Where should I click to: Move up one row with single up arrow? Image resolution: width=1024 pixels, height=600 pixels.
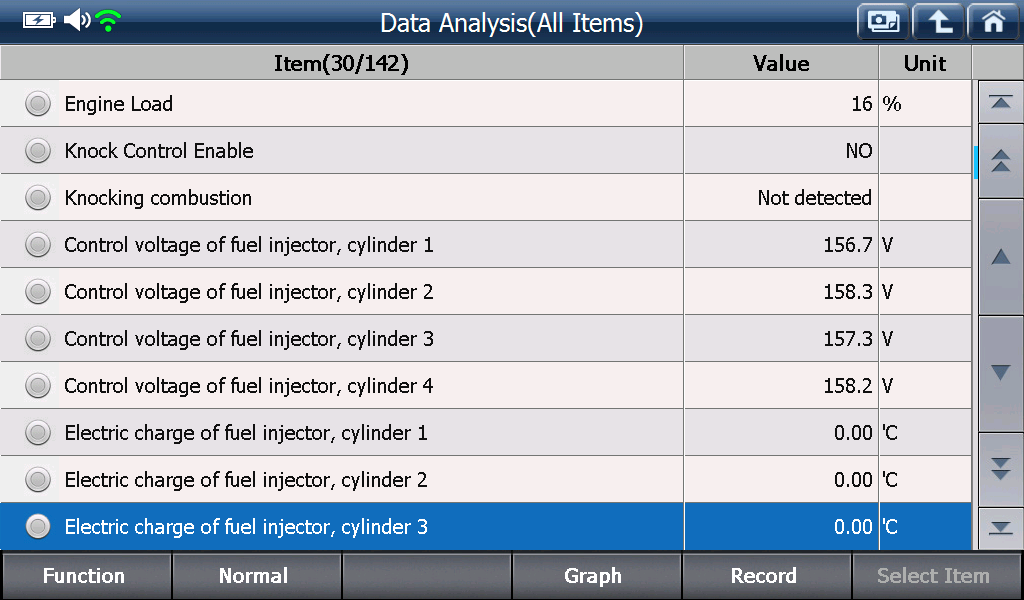(x=1000, y=257)
